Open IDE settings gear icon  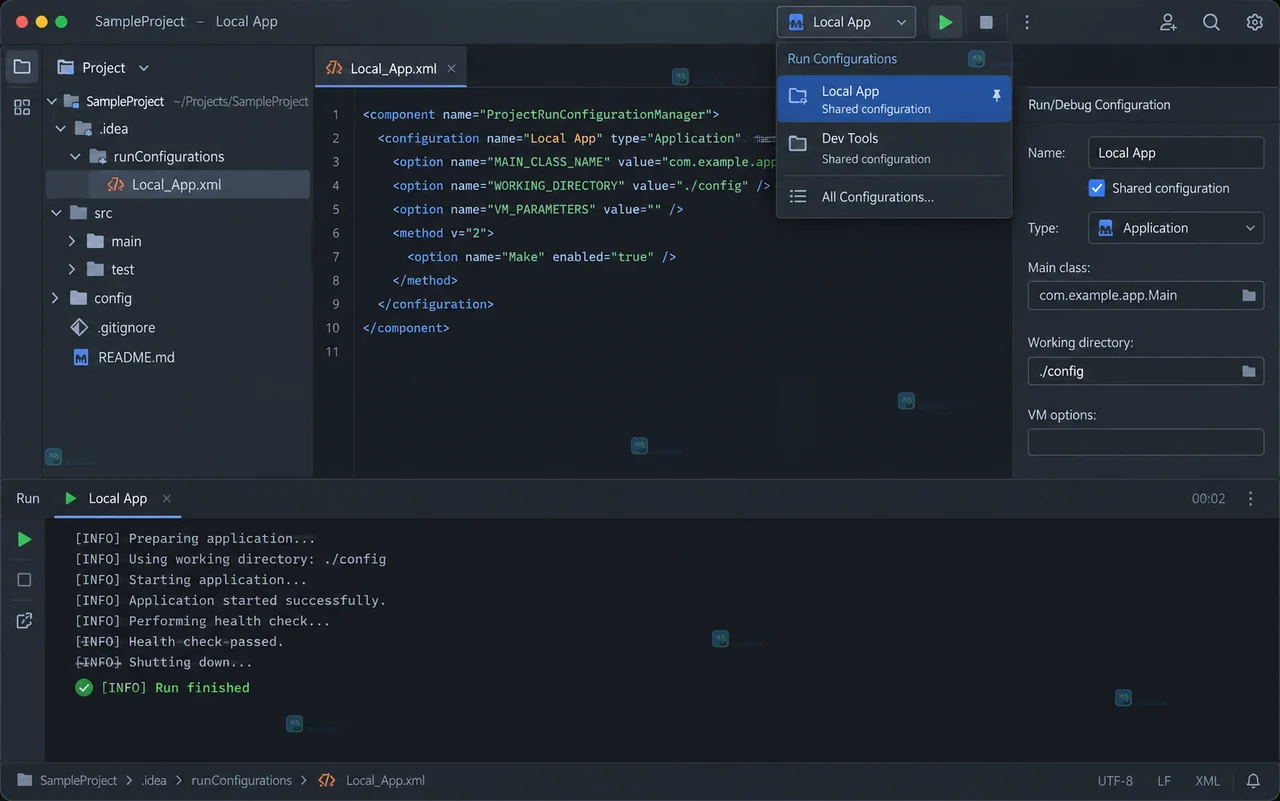1254,22
